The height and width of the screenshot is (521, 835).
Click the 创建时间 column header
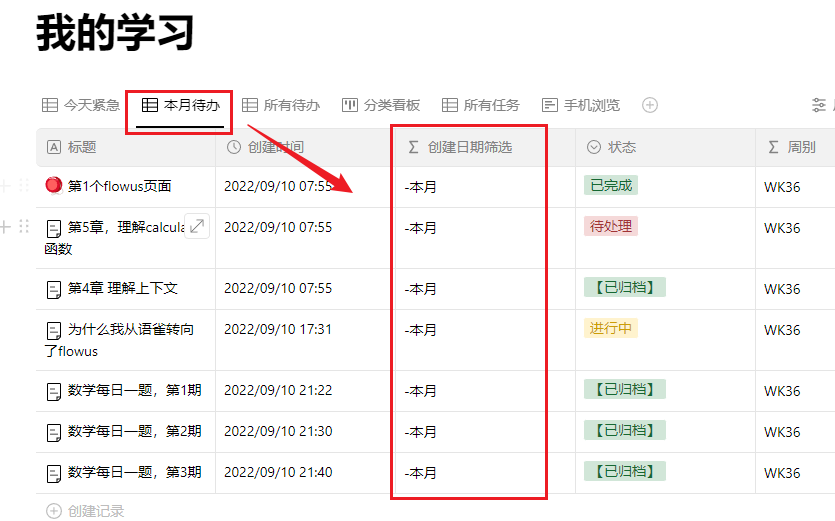[304, 147]
